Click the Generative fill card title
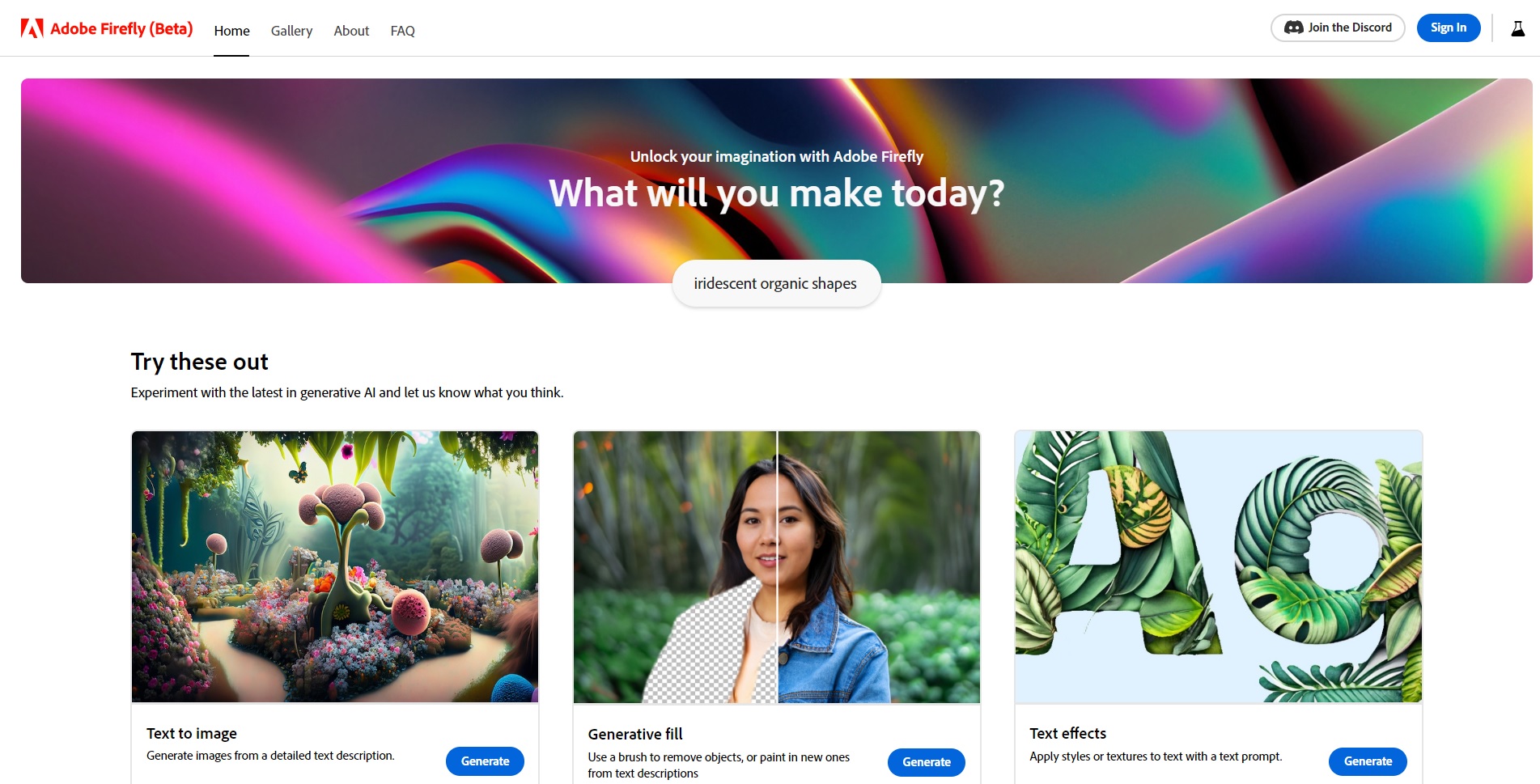1540x784 pixels. (x=635, y=734)
